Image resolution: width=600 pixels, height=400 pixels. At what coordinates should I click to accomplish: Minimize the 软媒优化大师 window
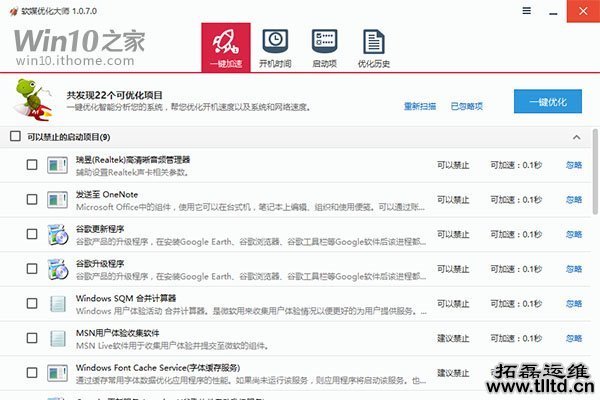553,13
